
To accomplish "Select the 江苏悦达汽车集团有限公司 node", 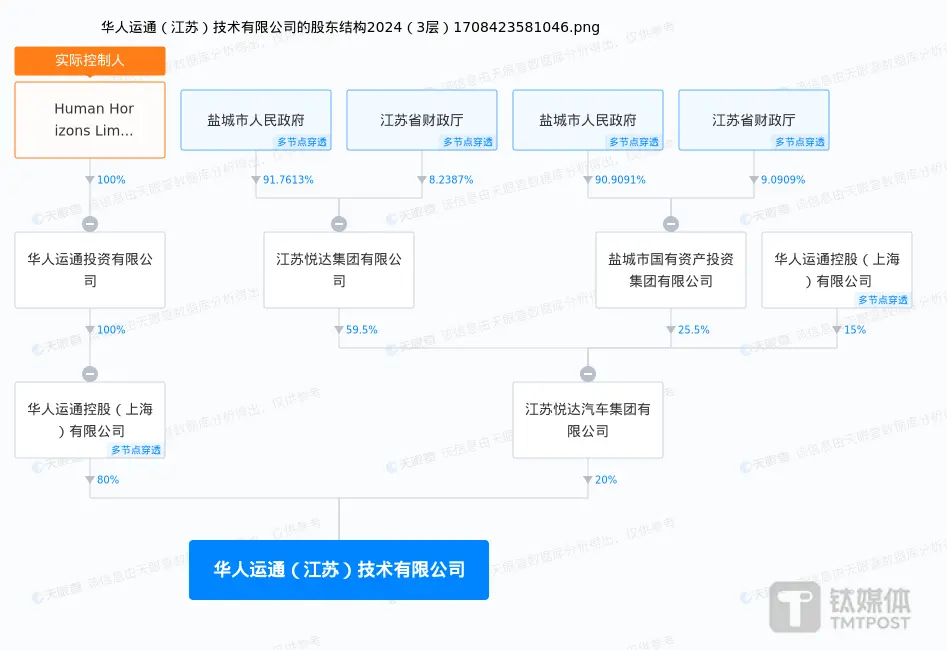I will pos(588,420).
